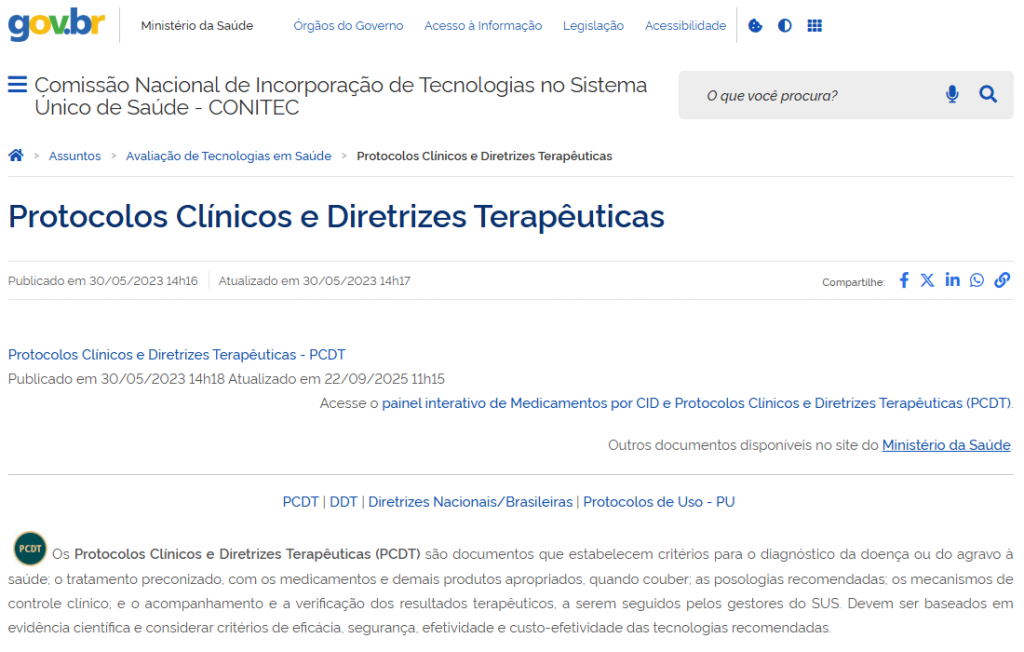Share page via WhatsApp
1024x652 pixels.
[x=977, y=281]
